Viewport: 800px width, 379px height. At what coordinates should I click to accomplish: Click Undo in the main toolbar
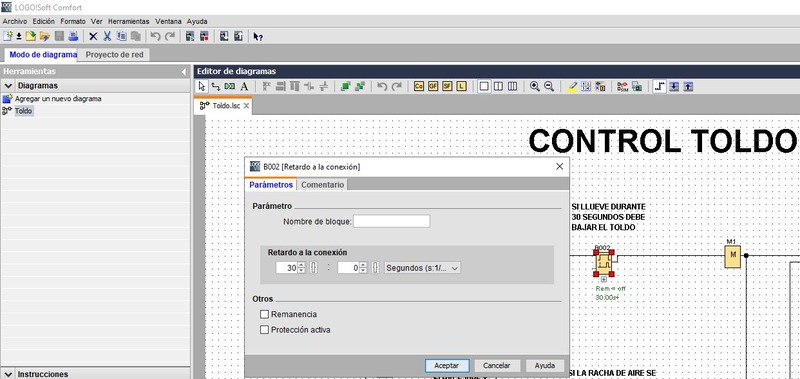tap(156, 36)
